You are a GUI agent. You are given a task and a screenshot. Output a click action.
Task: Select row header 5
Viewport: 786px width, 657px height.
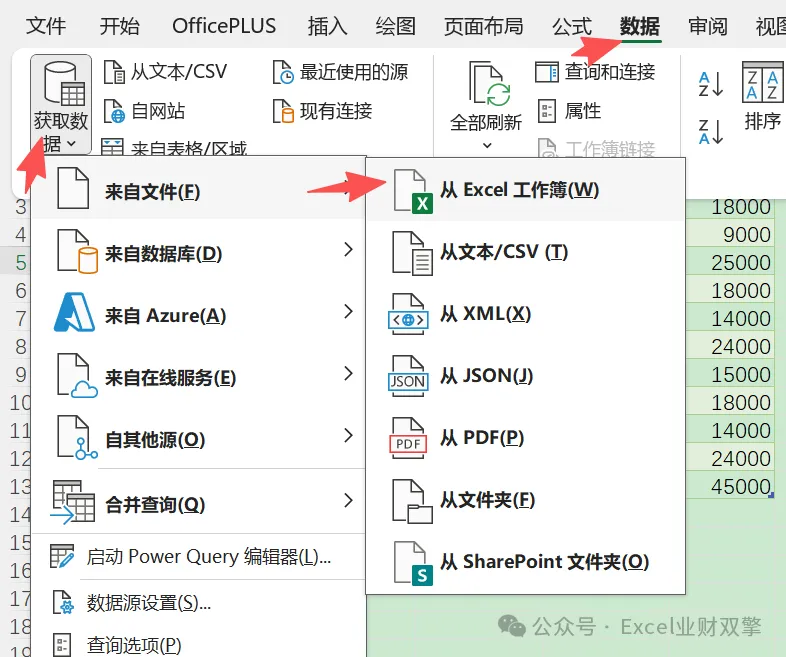tap(16, 263)
